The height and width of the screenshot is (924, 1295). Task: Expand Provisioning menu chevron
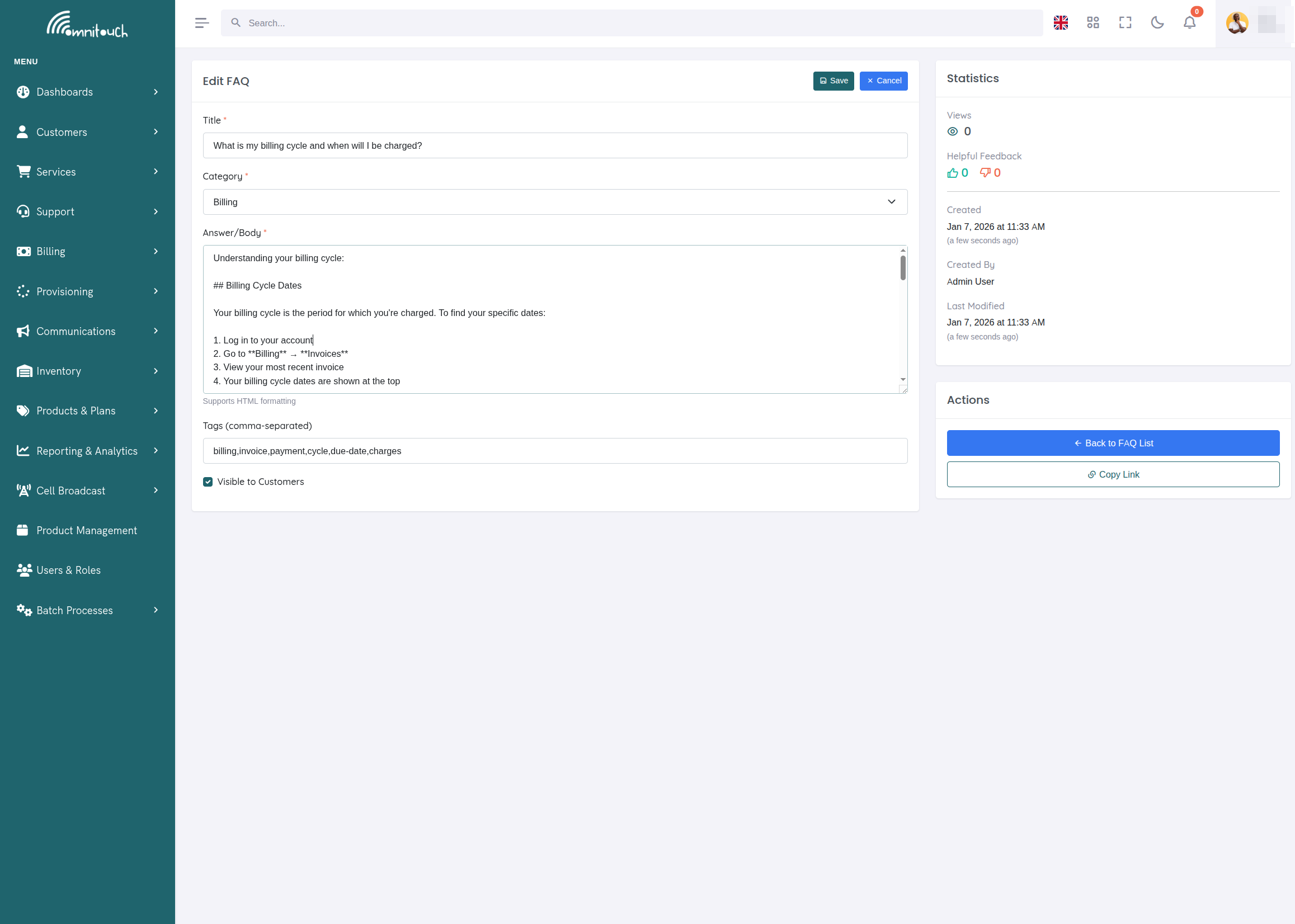coord(156,291)
